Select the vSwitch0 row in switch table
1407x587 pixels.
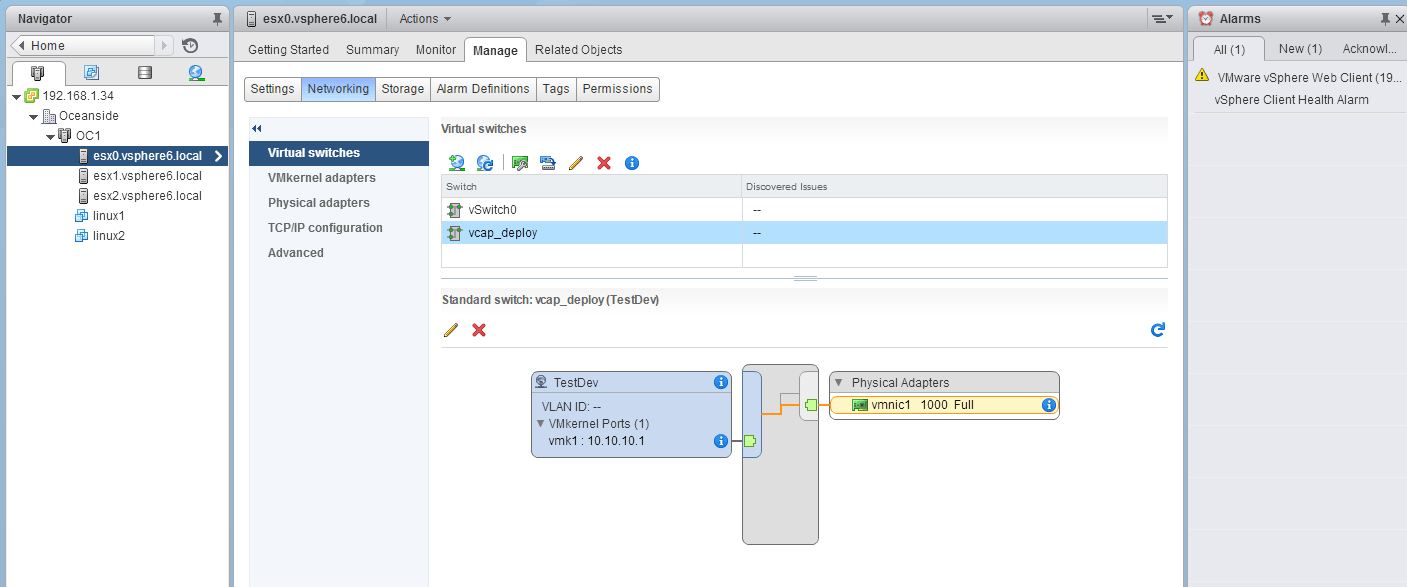804,210
